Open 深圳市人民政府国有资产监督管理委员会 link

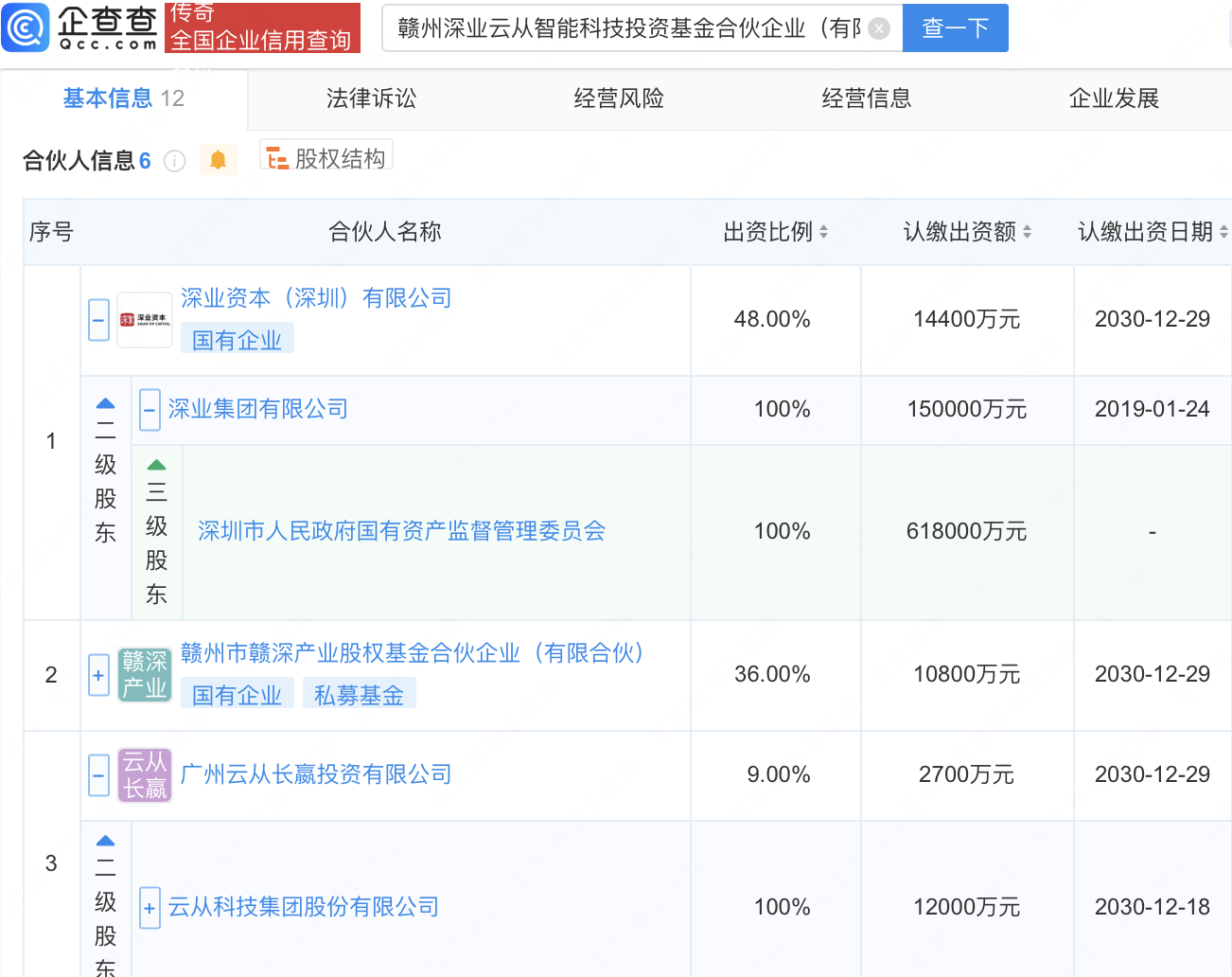(x=401, y=531)
